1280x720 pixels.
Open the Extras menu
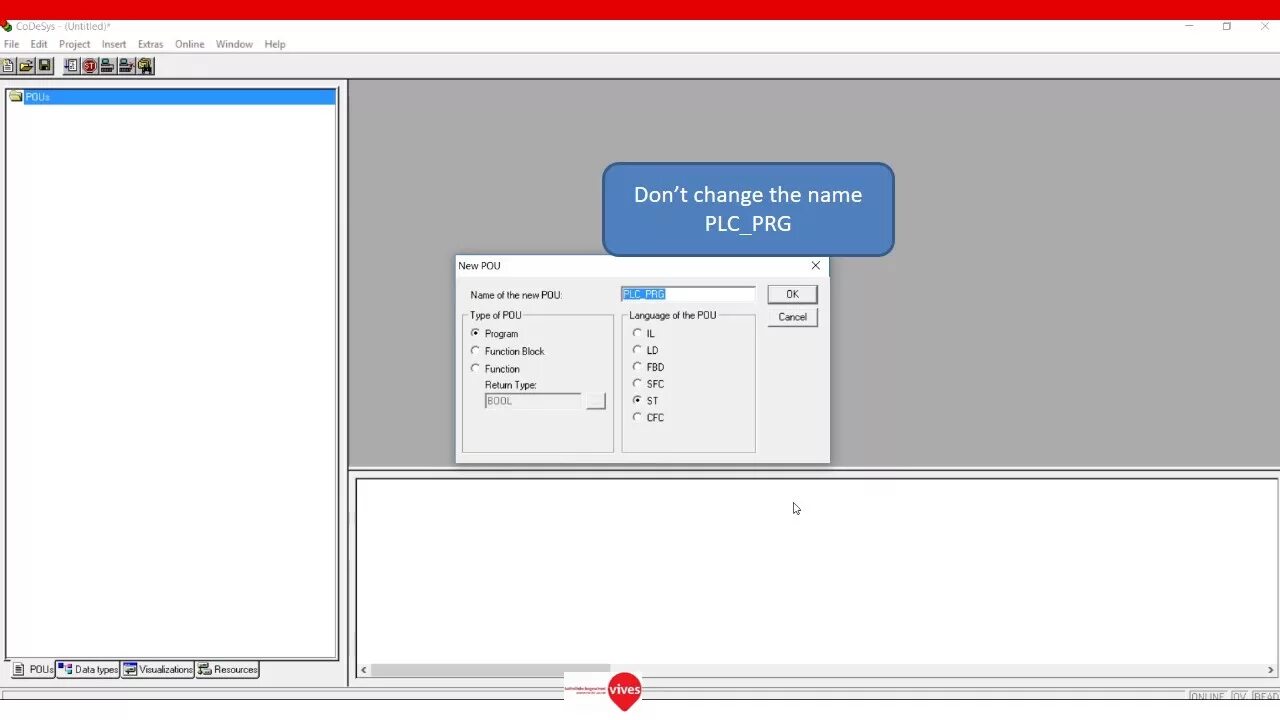(x=150, y=44)
